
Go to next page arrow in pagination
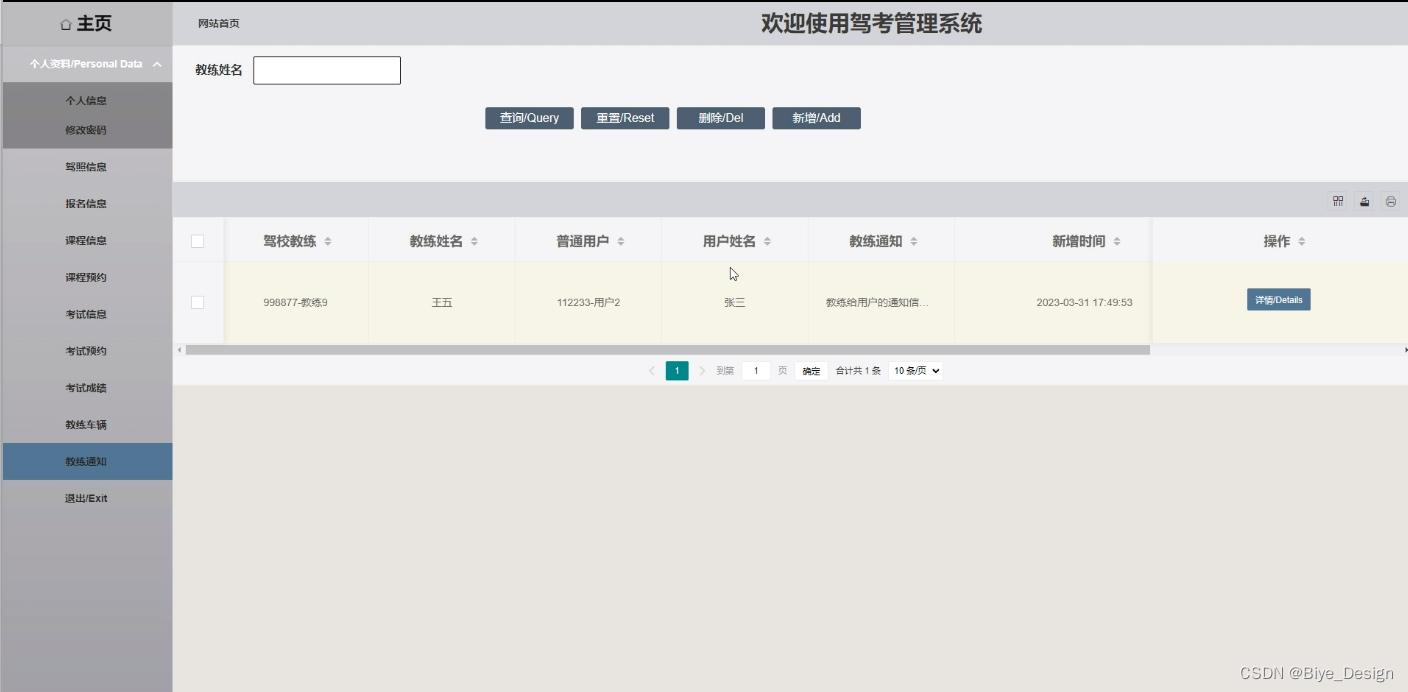702,371
